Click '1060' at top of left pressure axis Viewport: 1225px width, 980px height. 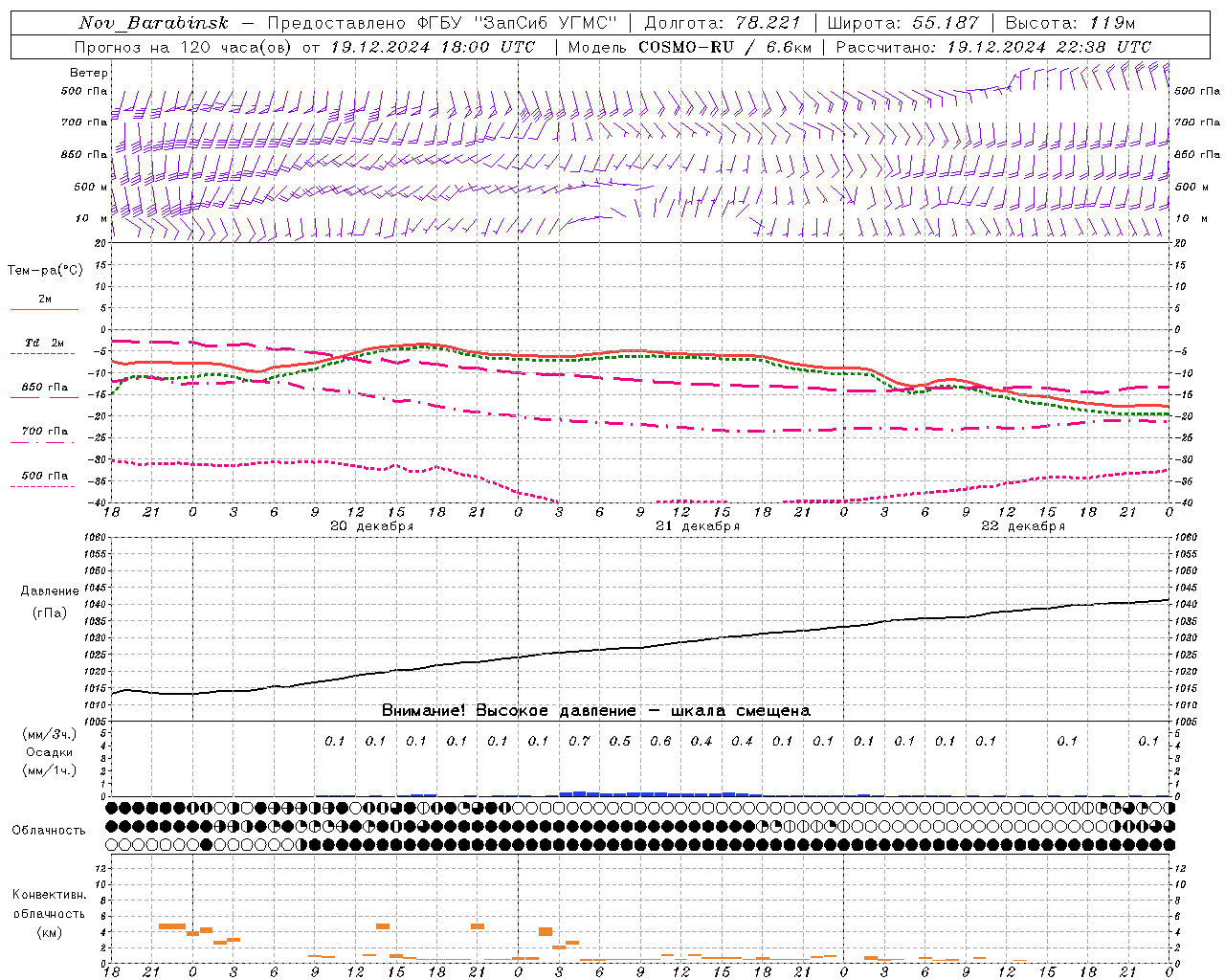click(x=97, y=537)
